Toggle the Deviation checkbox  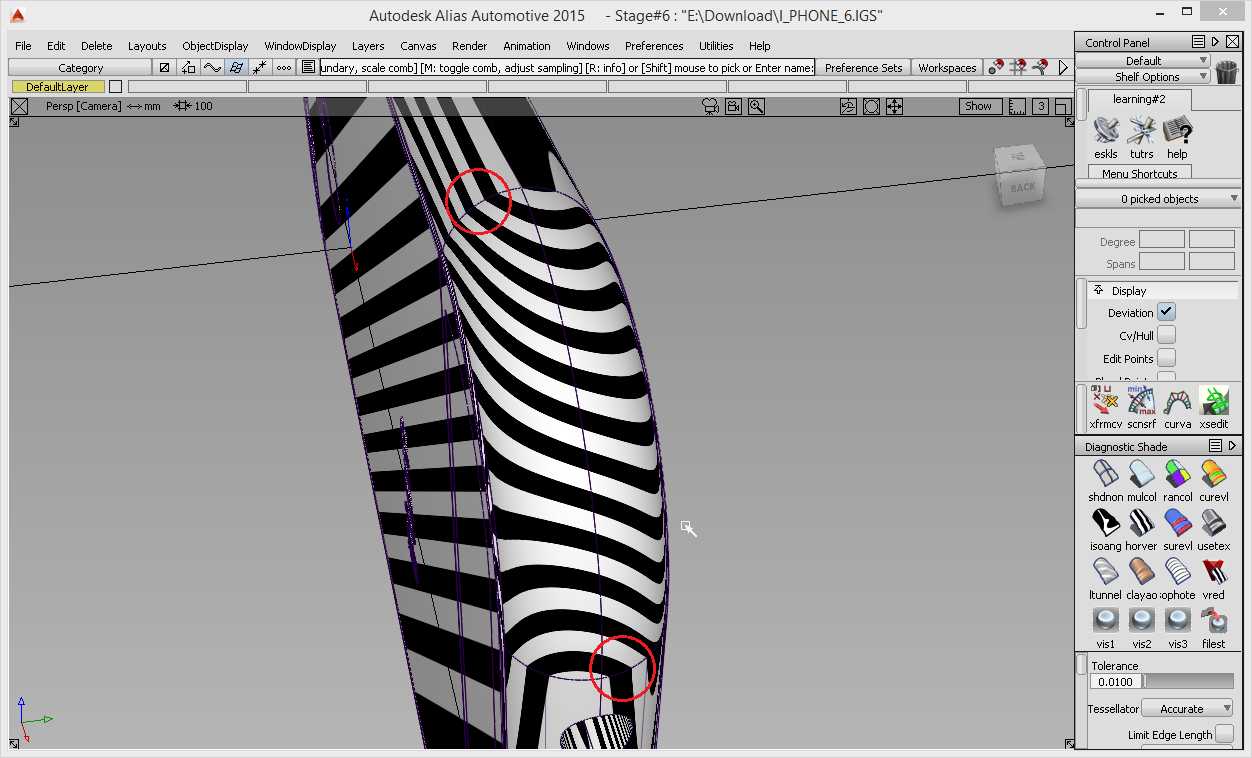tap(1167, 313)
